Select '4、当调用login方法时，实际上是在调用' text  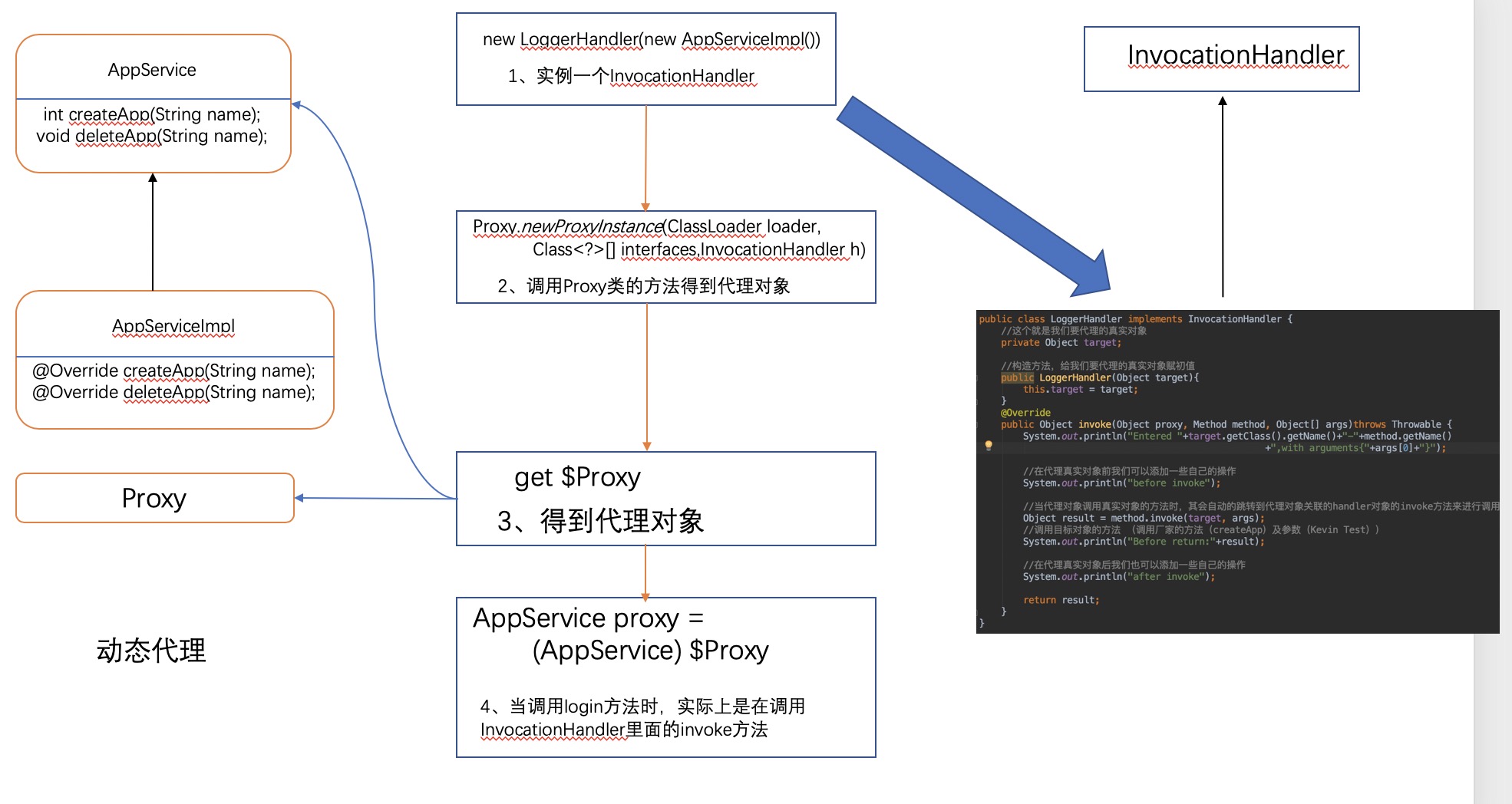pos(642,707)
